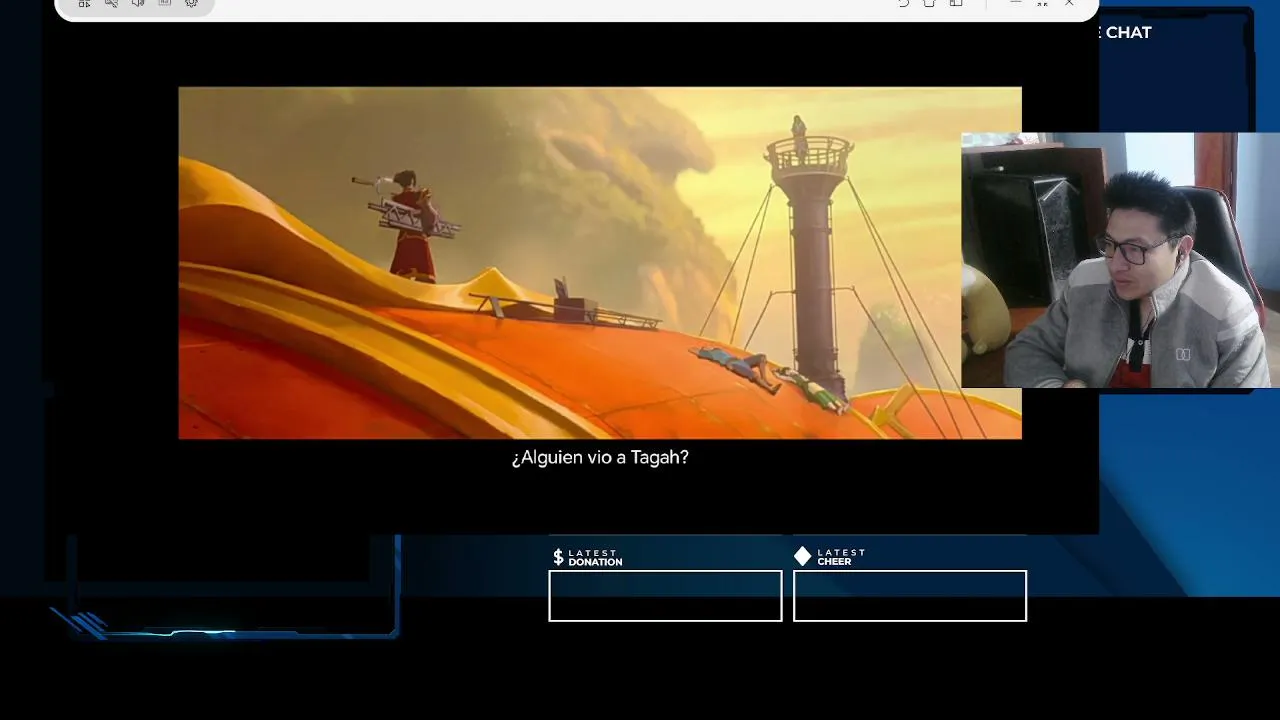Click the dollar sign icon beside Latest Donation
This screenshot has height=720, width=1280.
[x=558, y=557]
